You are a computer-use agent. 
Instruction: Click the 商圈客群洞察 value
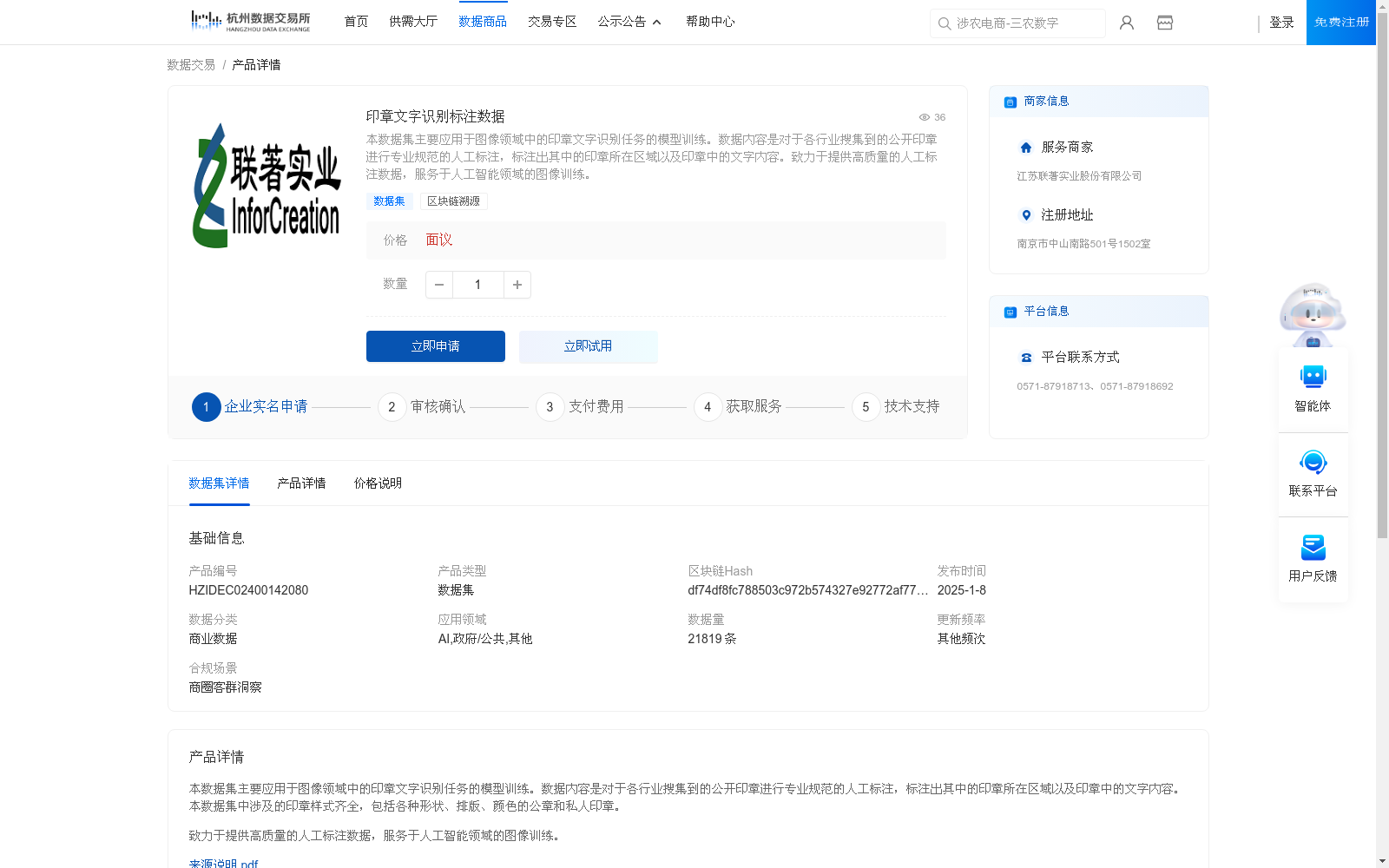click(x=225, y=687)
